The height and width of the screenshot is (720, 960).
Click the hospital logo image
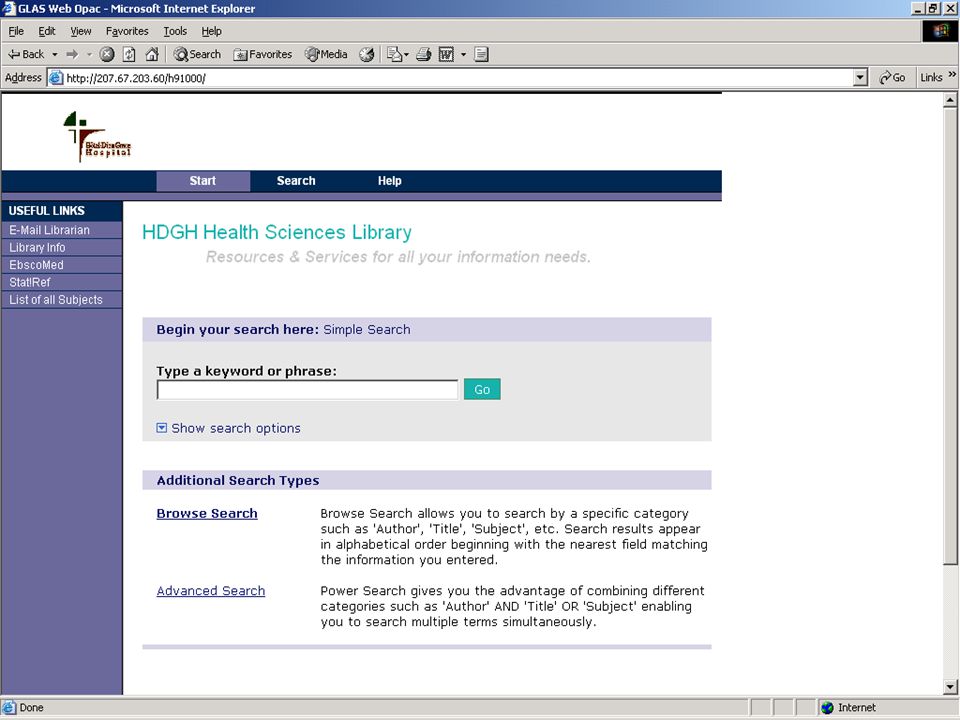(x=97, y=137)
